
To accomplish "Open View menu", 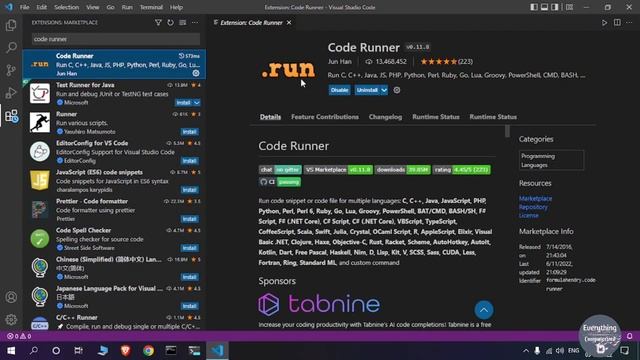I will pyautogui.click(x=93, y=7).
